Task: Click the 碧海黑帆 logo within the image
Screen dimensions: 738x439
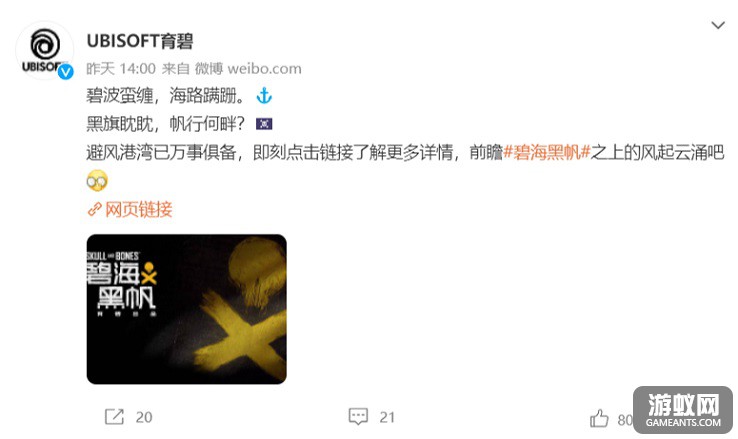Action: click(121, 285)
